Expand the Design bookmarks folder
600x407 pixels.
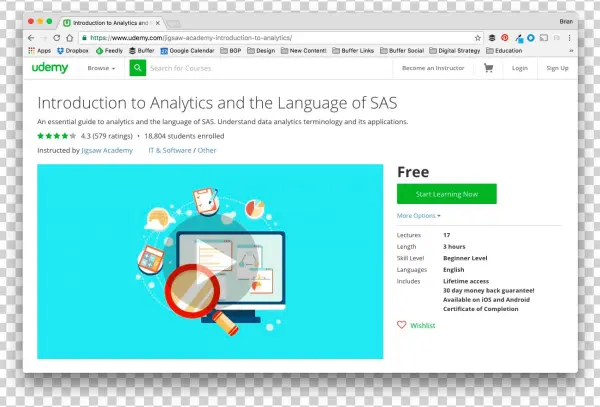pos(261,50)
